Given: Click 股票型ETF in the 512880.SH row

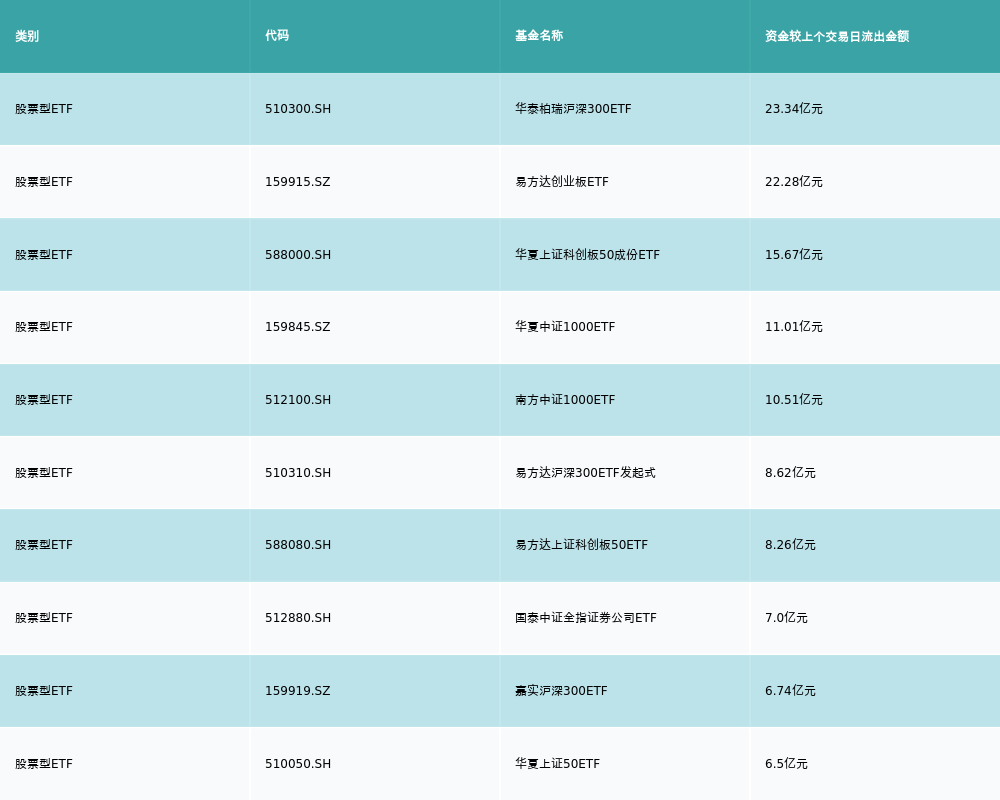Looking at the screenshot, I should pos(44,618).
